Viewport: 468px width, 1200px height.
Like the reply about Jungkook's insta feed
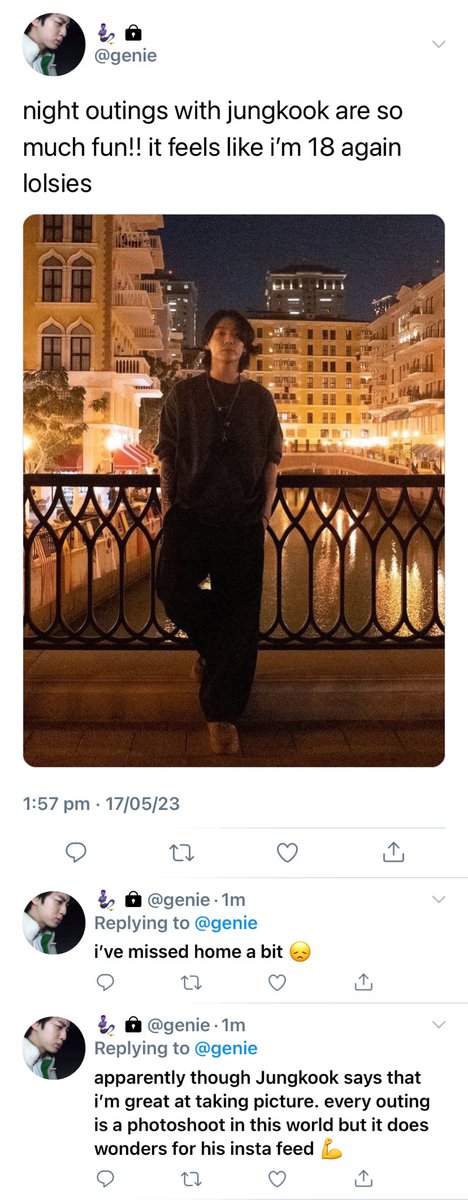[x=277, y=1179]
